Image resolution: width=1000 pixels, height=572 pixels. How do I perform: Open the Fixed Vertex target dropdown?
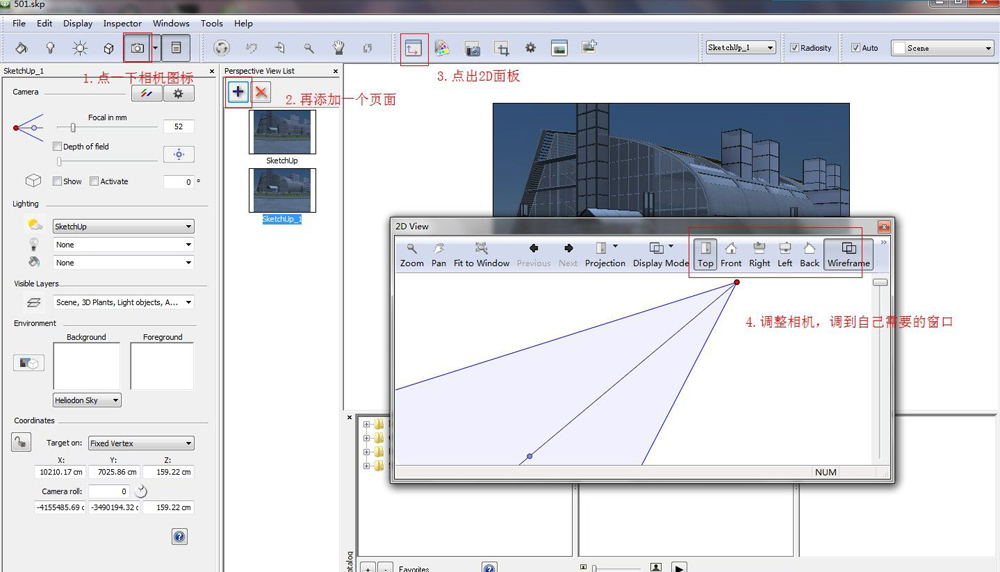(140, 443)
